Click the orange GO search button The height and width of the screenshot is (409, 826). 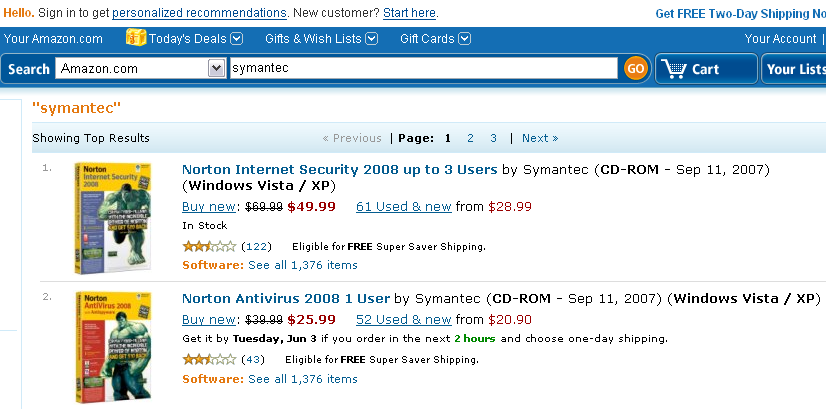coord(635,69)
